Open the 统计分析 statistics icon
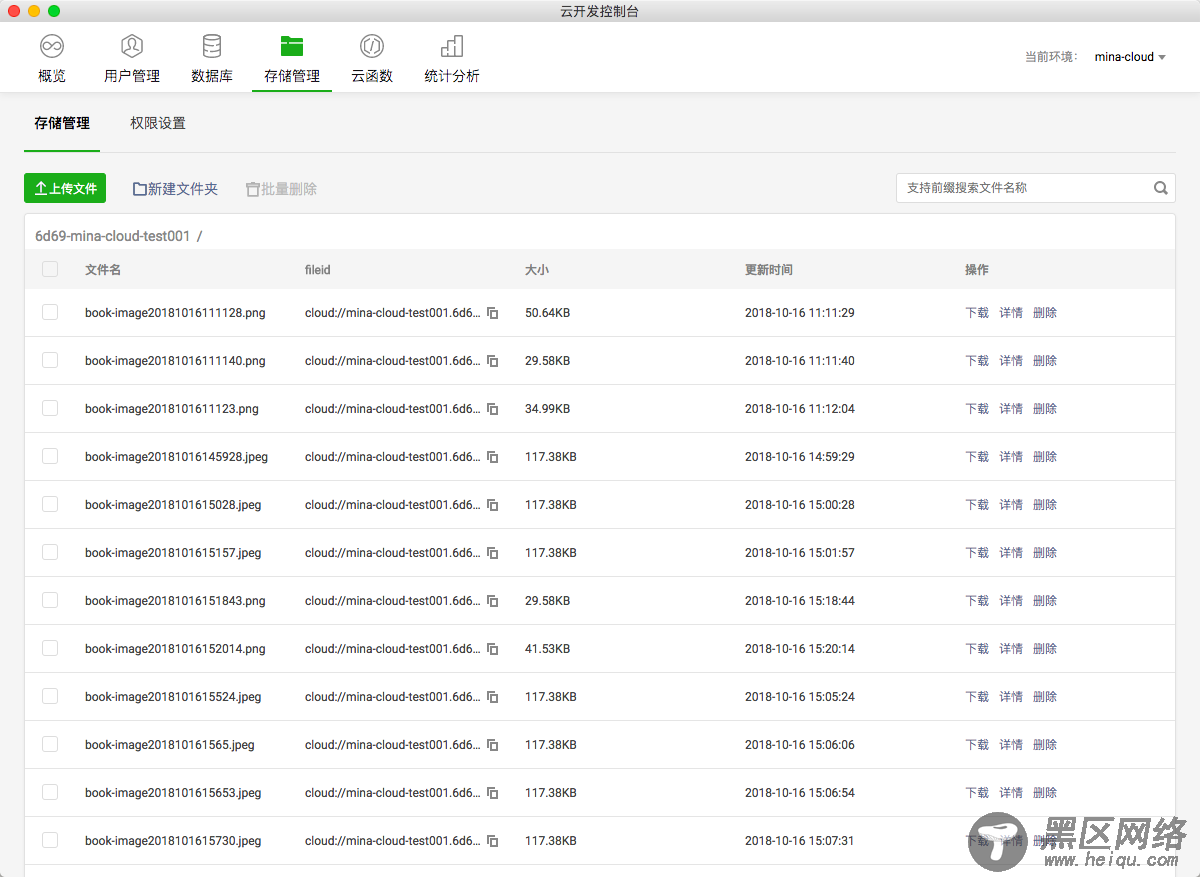 452,46
